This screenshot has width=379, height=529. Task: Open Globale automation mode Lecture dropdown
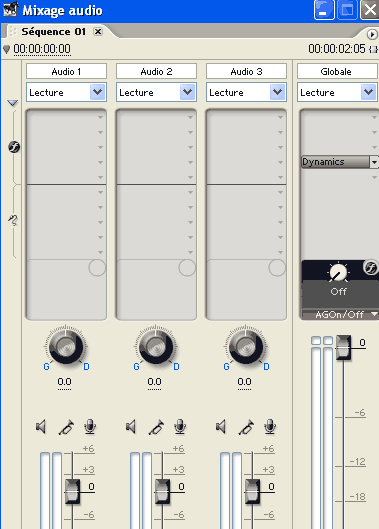[x=369, y=92]
